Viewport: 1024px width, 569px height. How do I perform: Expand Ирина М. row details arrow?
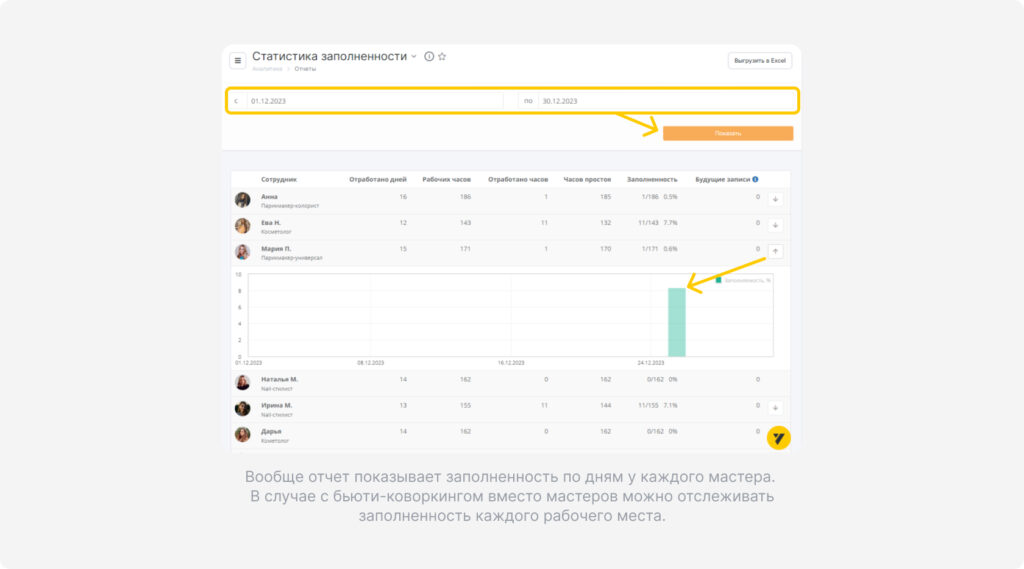pyautogui.click(x=775, y=408)
